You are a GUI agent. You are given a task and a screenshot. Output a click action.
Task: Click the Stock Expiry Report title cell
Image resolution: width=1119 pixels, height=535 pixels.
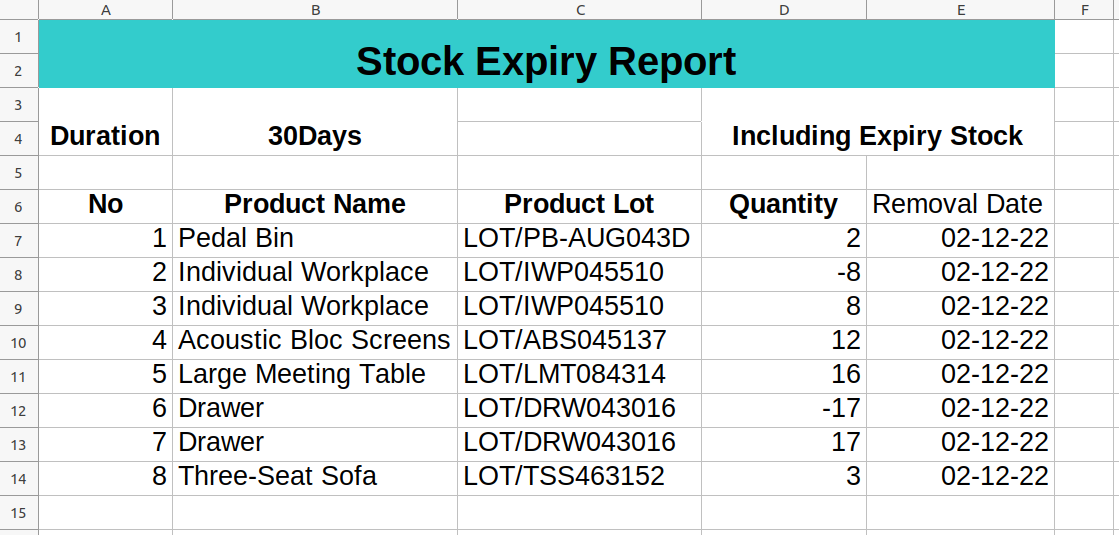546,62
